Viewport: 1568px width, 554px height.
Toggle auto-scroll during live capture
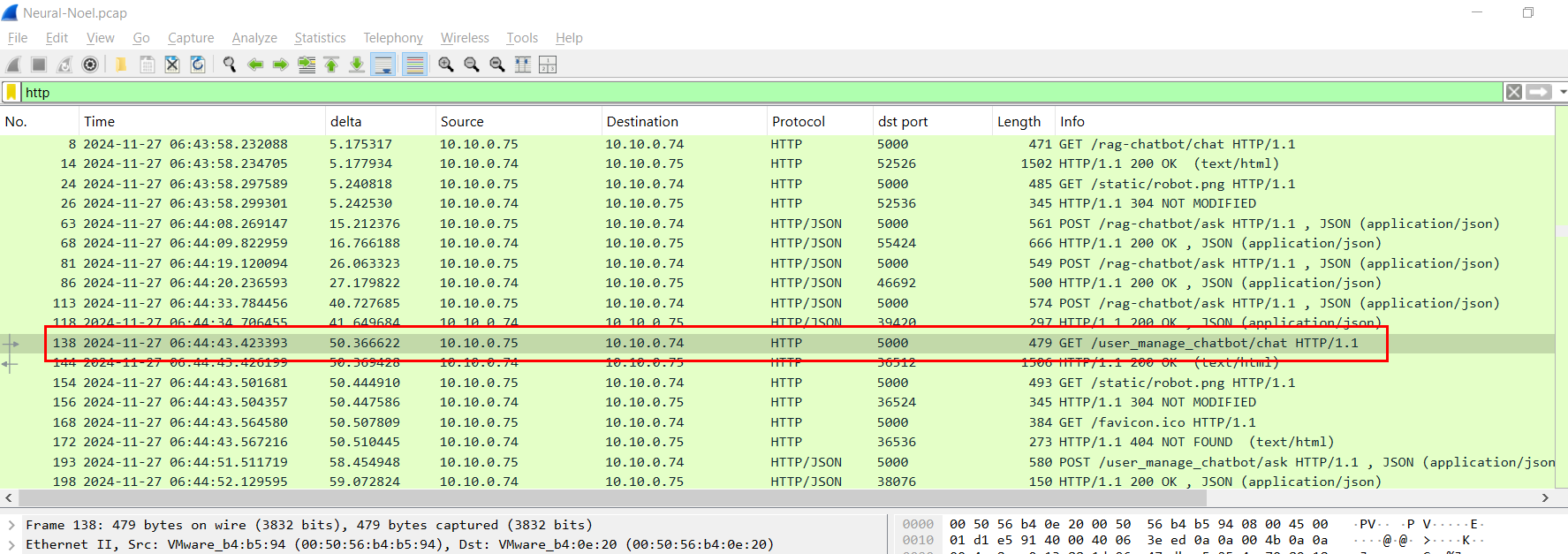click(383, 65)
